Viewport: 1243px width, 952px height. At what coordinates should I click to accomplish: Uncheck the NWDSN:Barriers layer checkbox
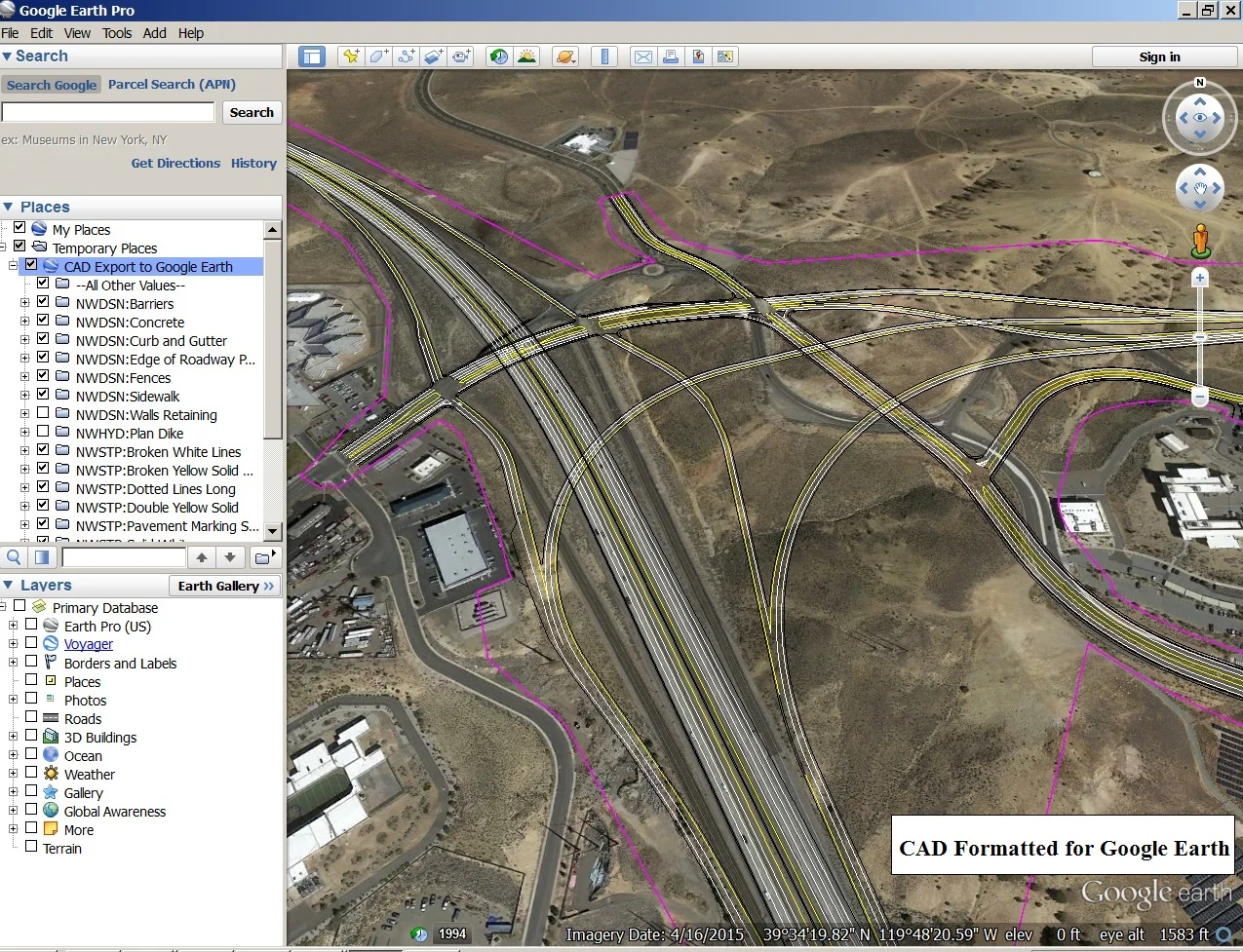coord(43,302)
